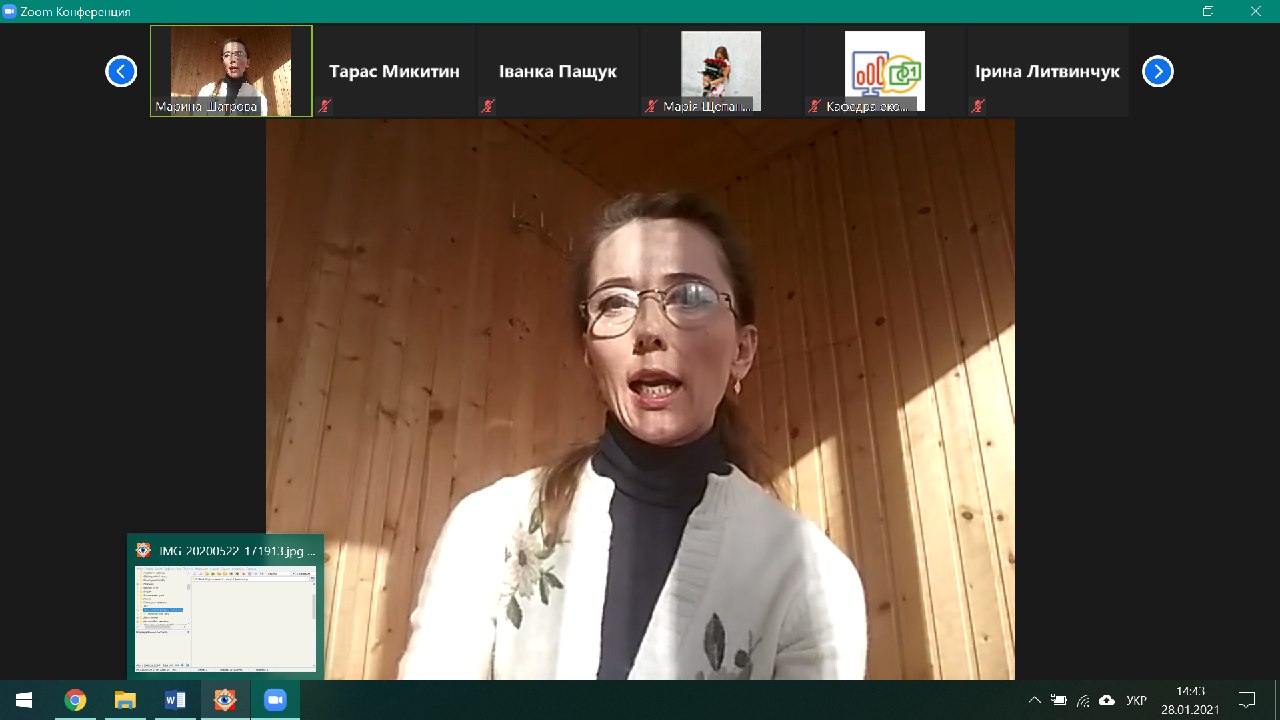Open clock and date 28.01.2021
The height and width of the screenshot is (720, 1280).
pos(1190,700)
